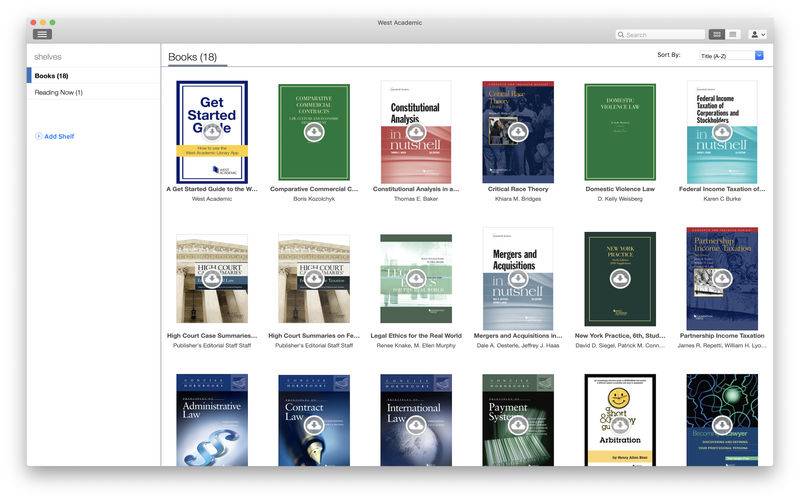Click author name Karen C Burke
Screen dimensions: 800x500
722,199
